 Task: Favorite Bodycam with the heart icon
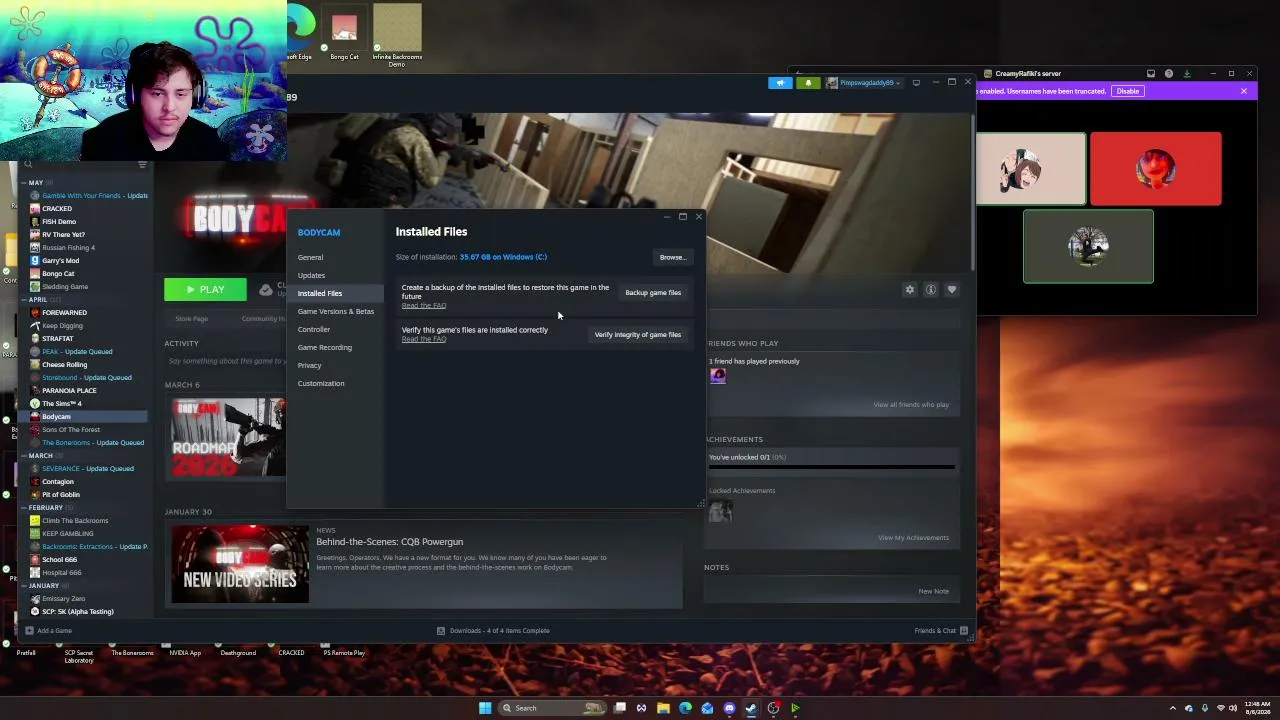point(952,290)
